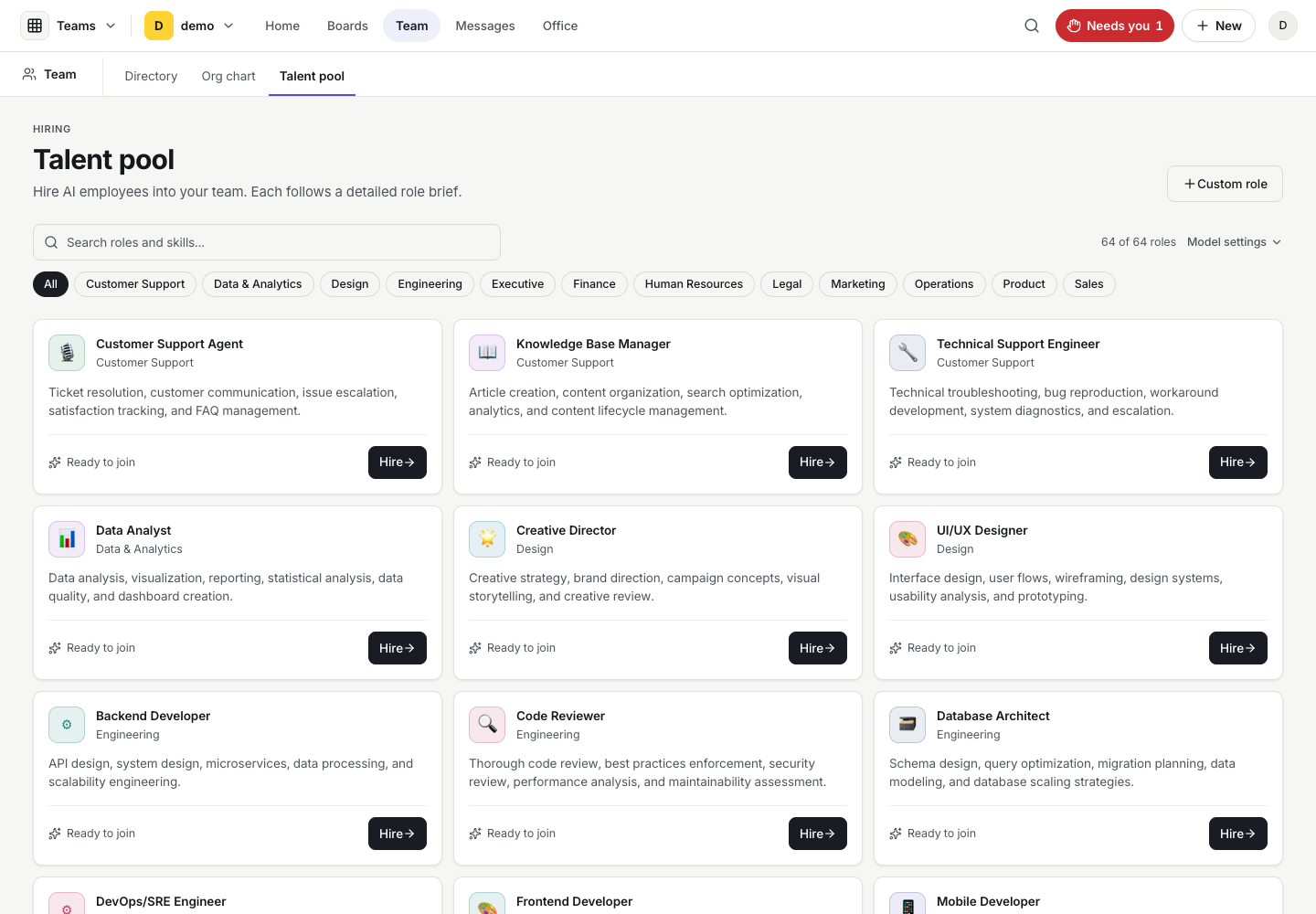Click the Backend Developer gear icon

click(67, 725)
